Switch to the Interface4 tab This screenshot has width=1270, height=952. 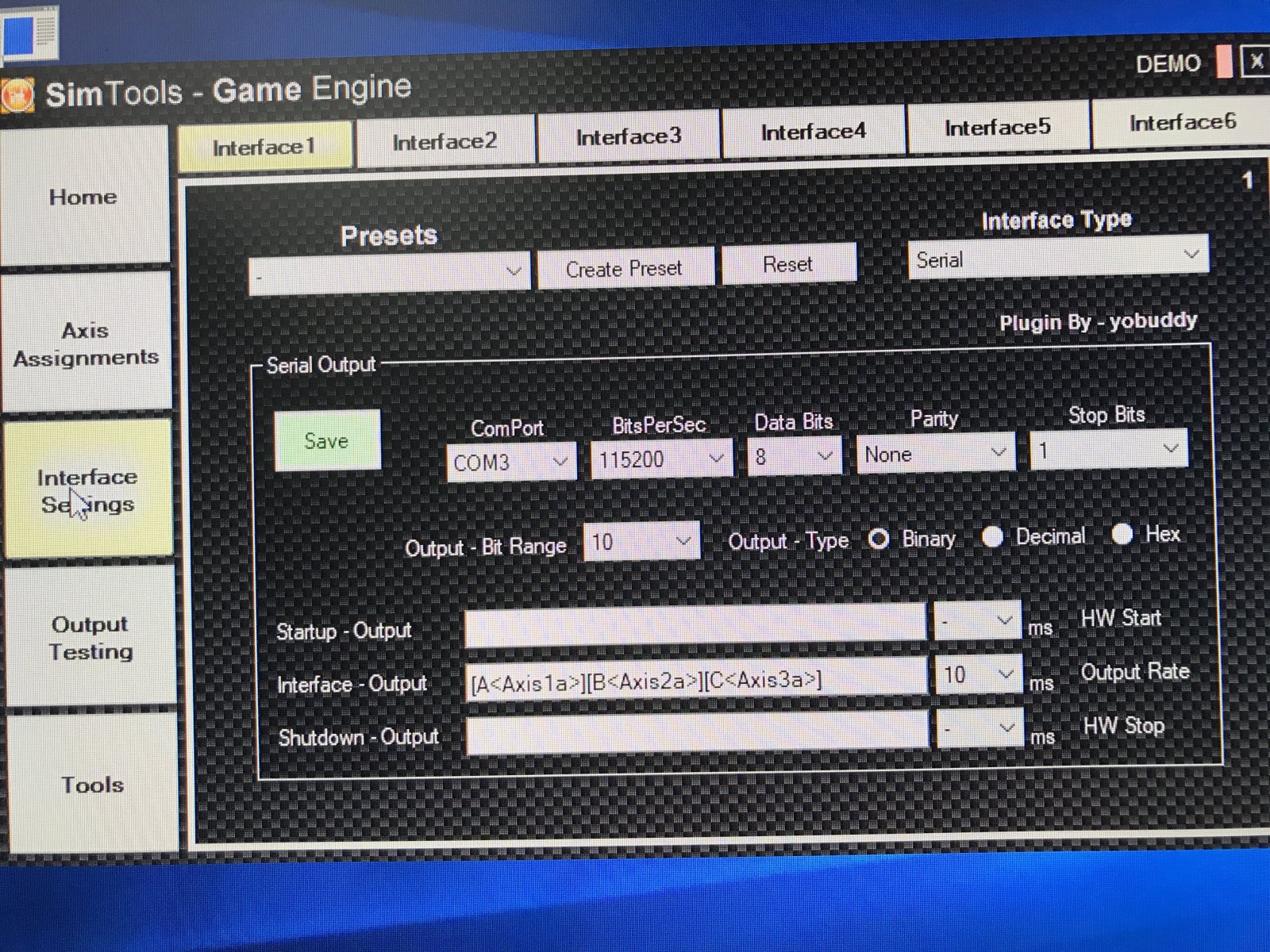pyautogui.click(x=813, y=132)
